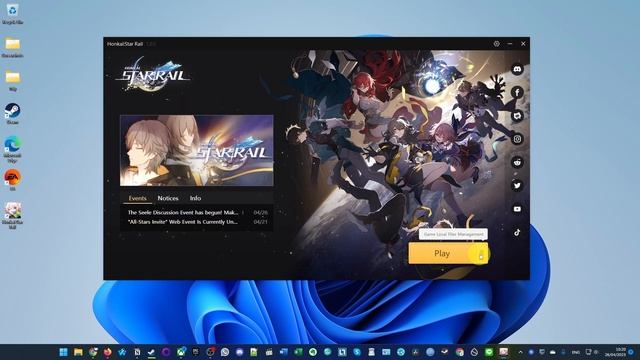Image resolution: width=640 pixels, height=360 pixels.
Task: Click the Play button
Action: coord(442,253)
